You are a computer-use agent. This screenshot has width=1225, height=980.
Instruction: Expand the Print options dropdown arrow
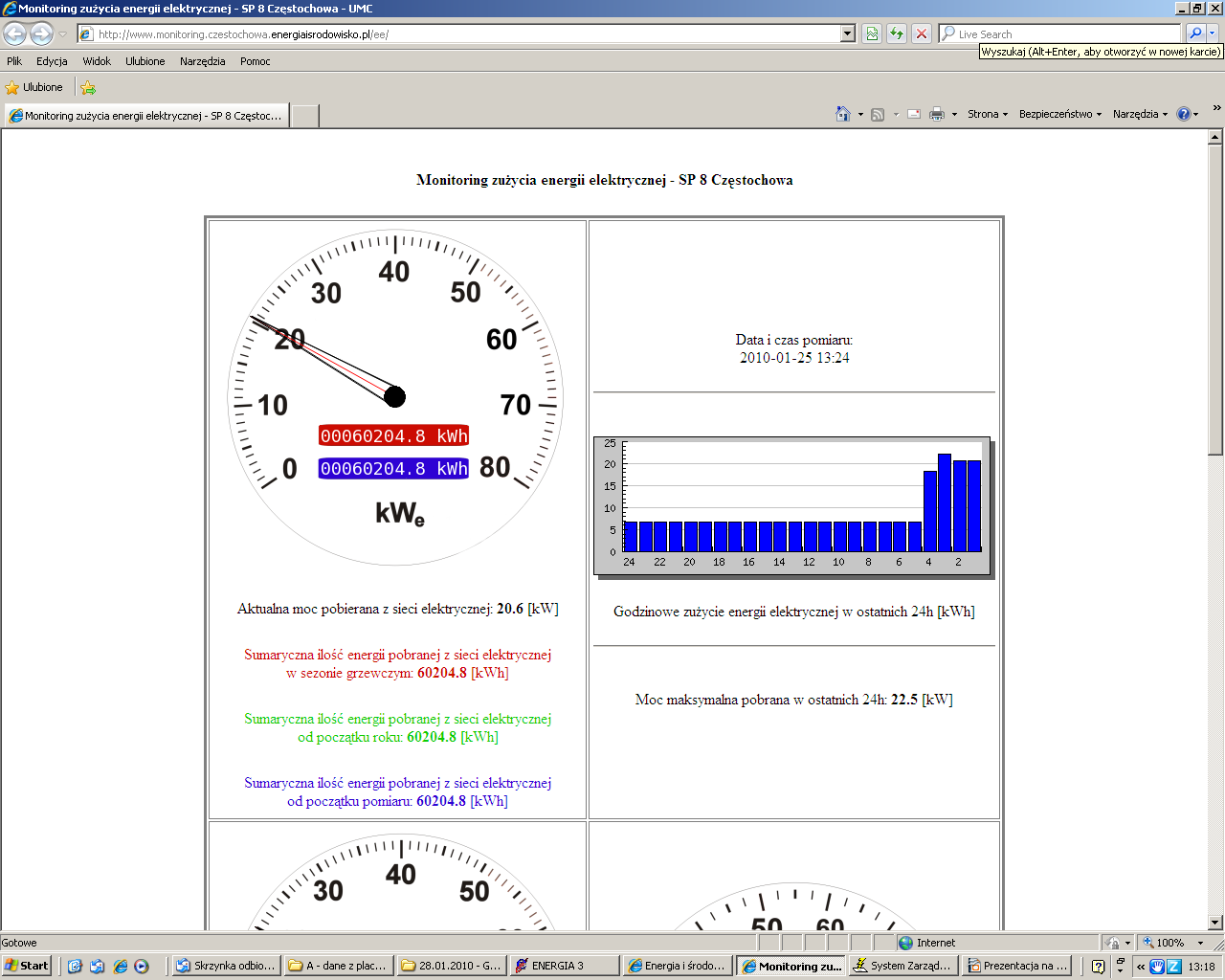(x=954, y=115)
